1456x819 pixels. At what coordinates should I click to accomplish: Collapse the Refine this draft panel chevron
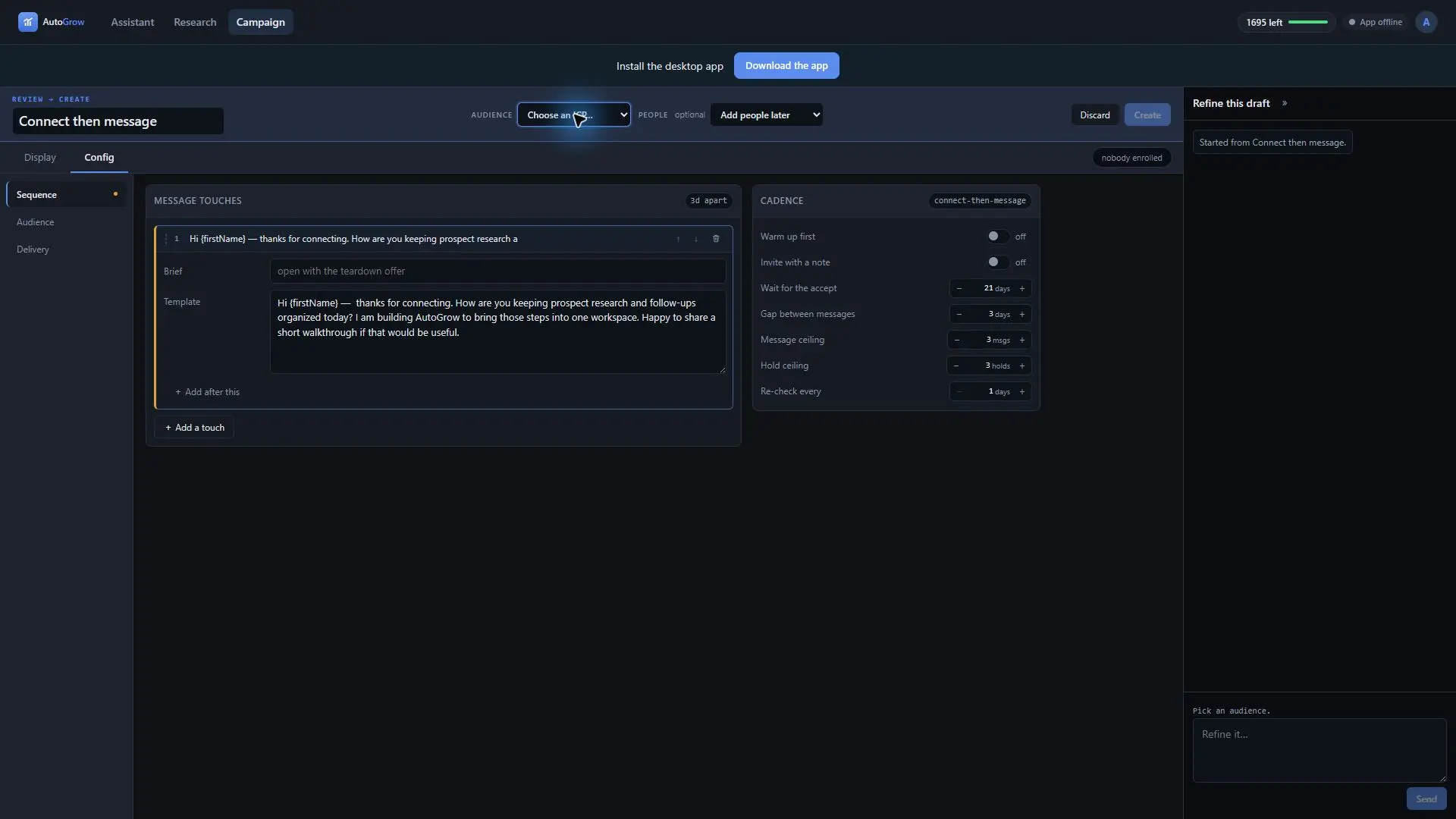(1285, 103)
